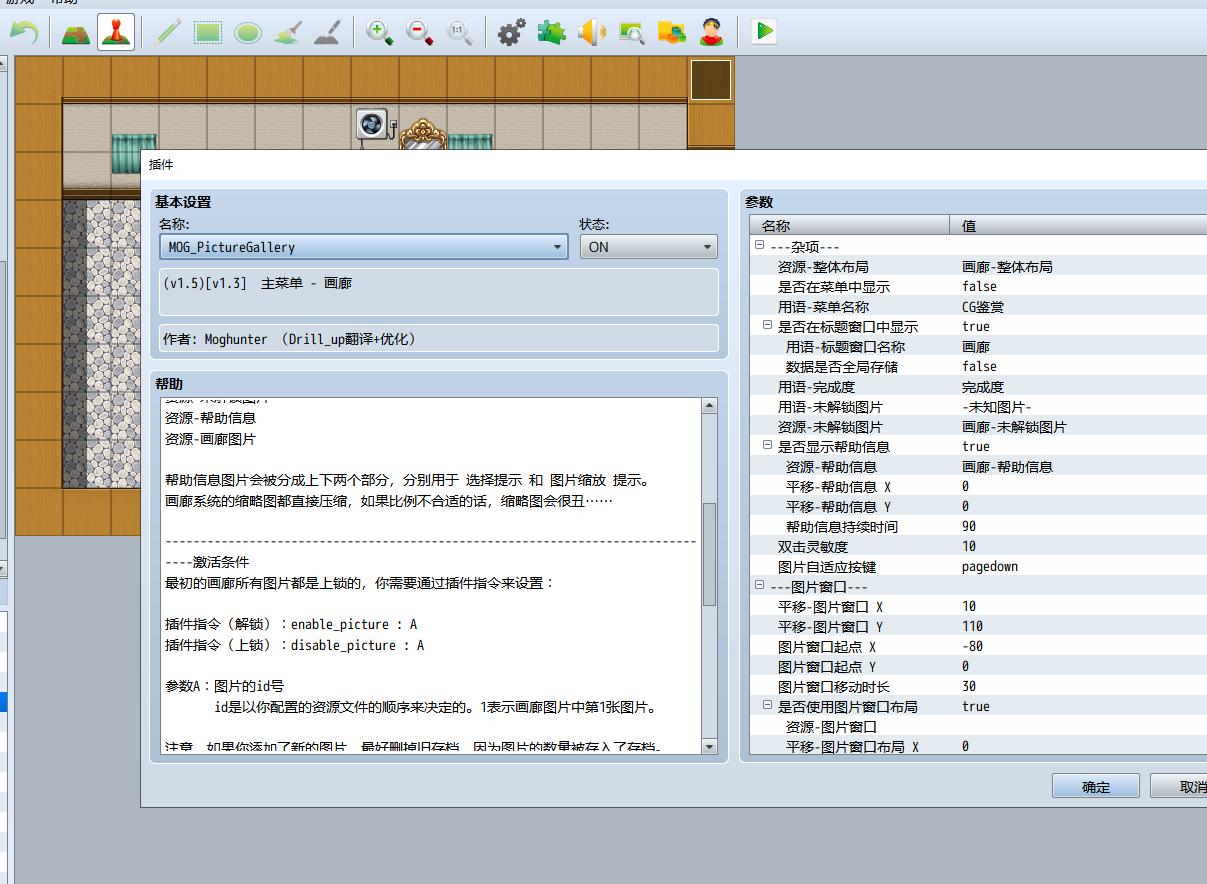Zoom out of the map
1207x884 pixels.
pos(420,32)
